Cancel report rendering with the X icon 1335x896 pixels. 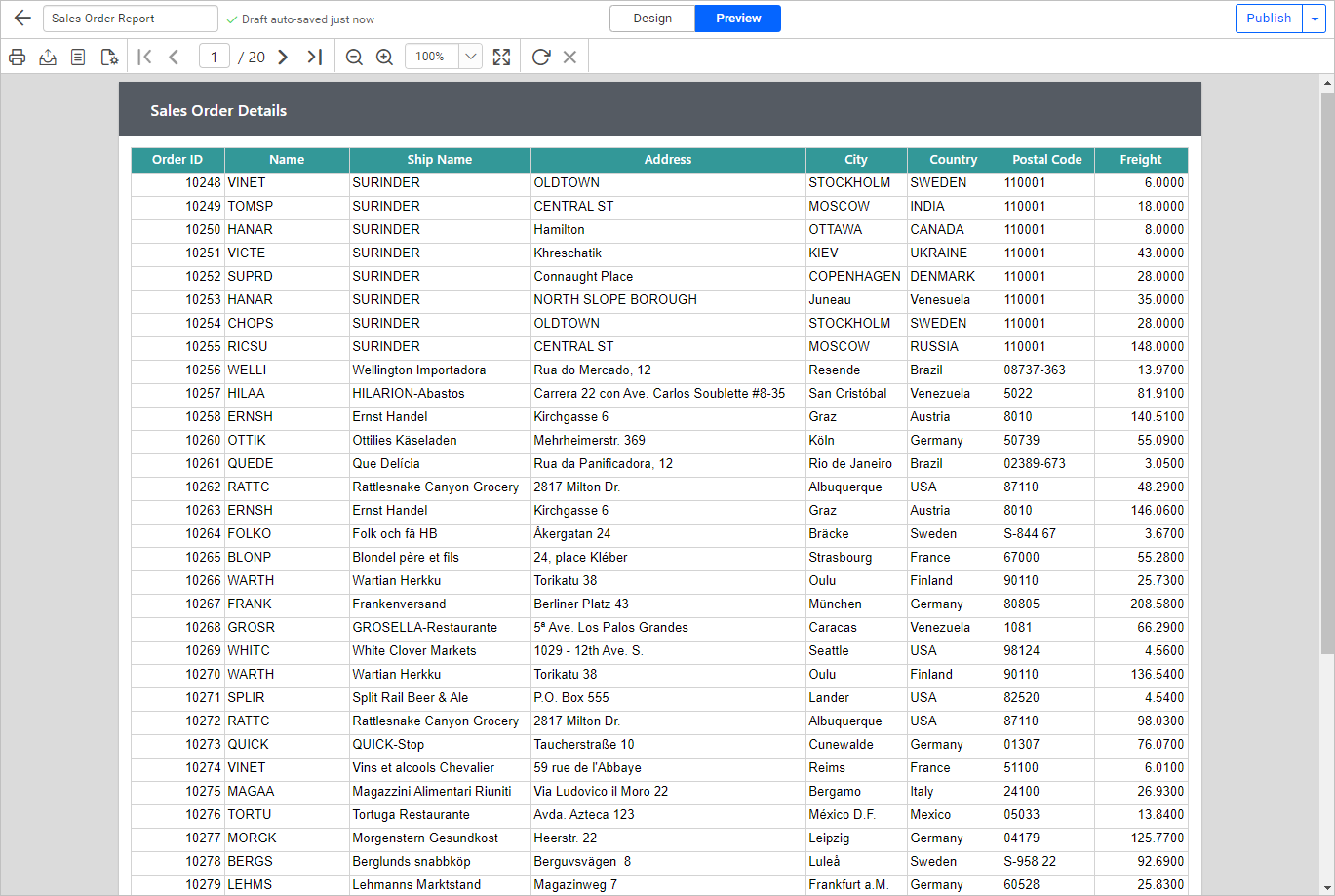tap(569, 57)
